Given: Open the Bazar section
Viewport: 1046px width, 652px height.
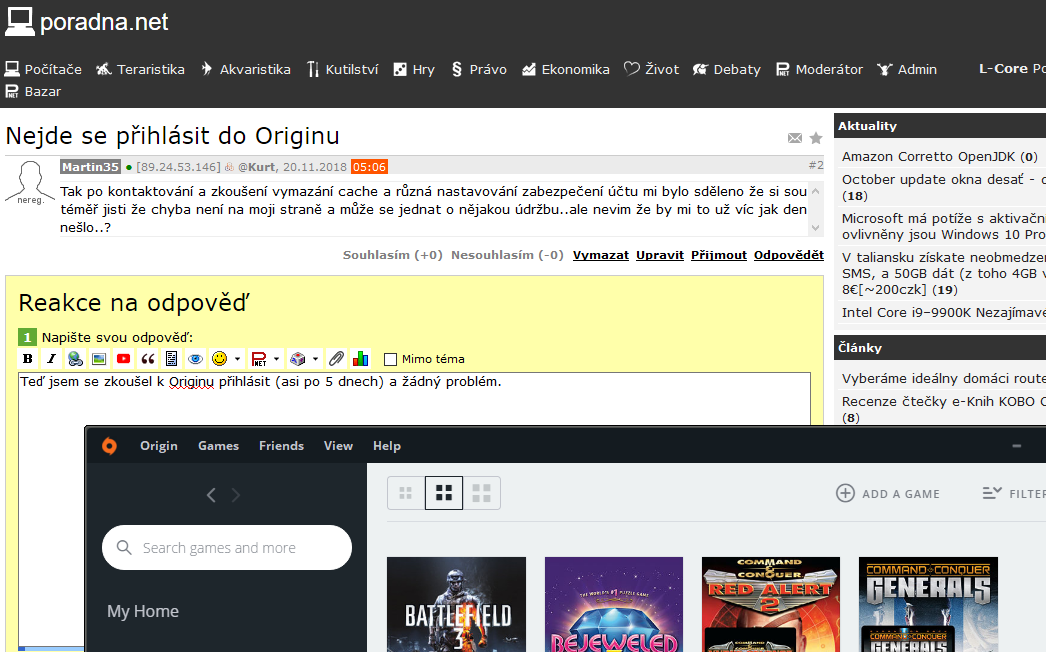Looking at the screenshot, I should (33, 91).
